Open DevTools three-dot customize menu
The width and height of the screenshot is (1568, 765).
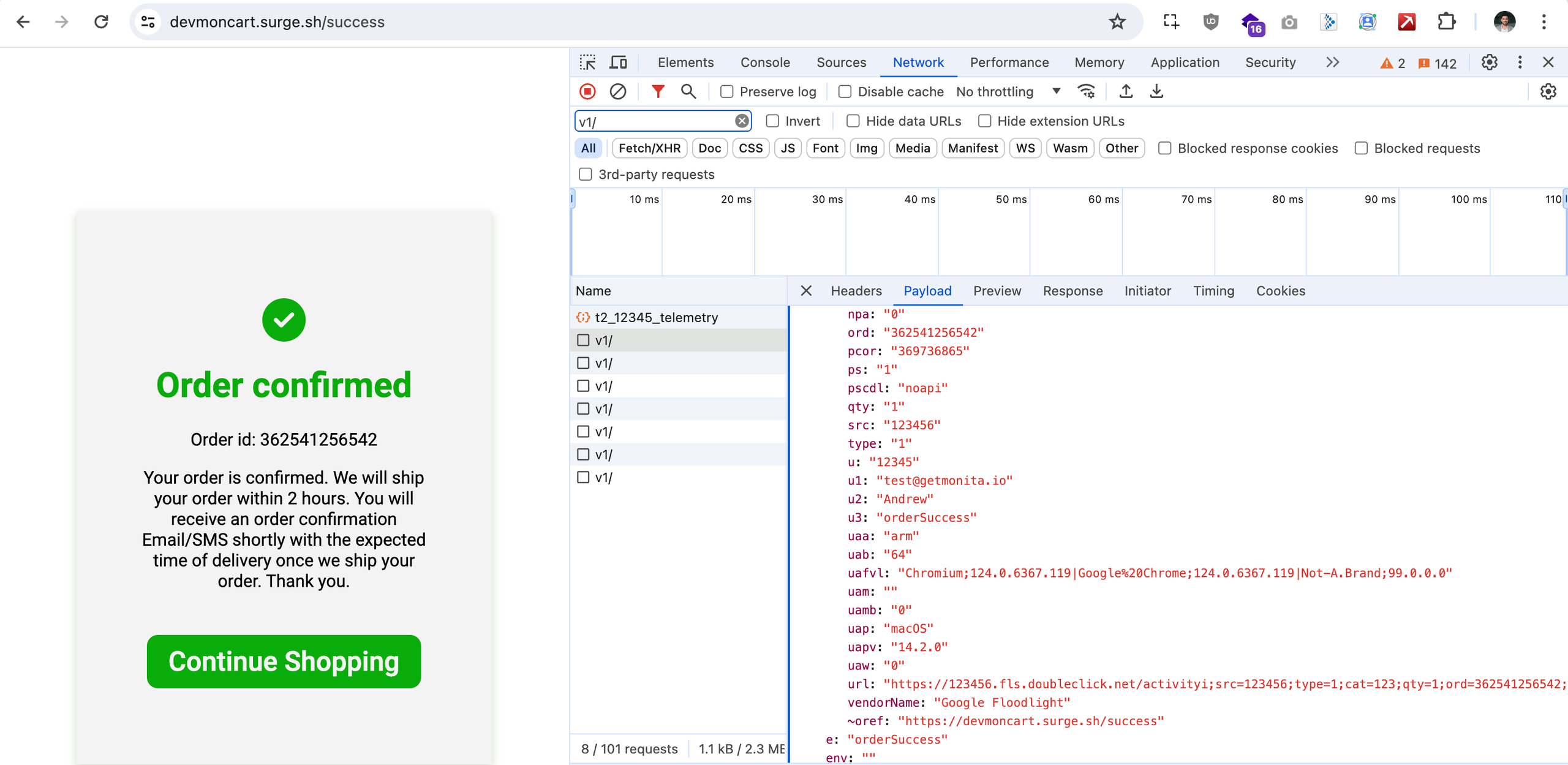(x=1520, y=62)
